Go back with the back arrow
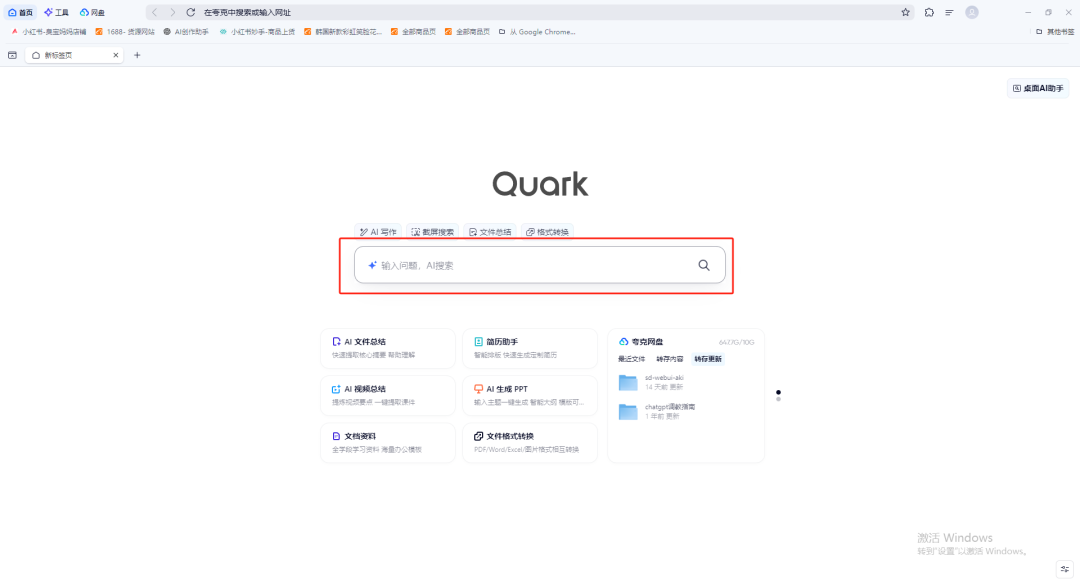This screenshot has width=1080, height=584. click(154, 12)
